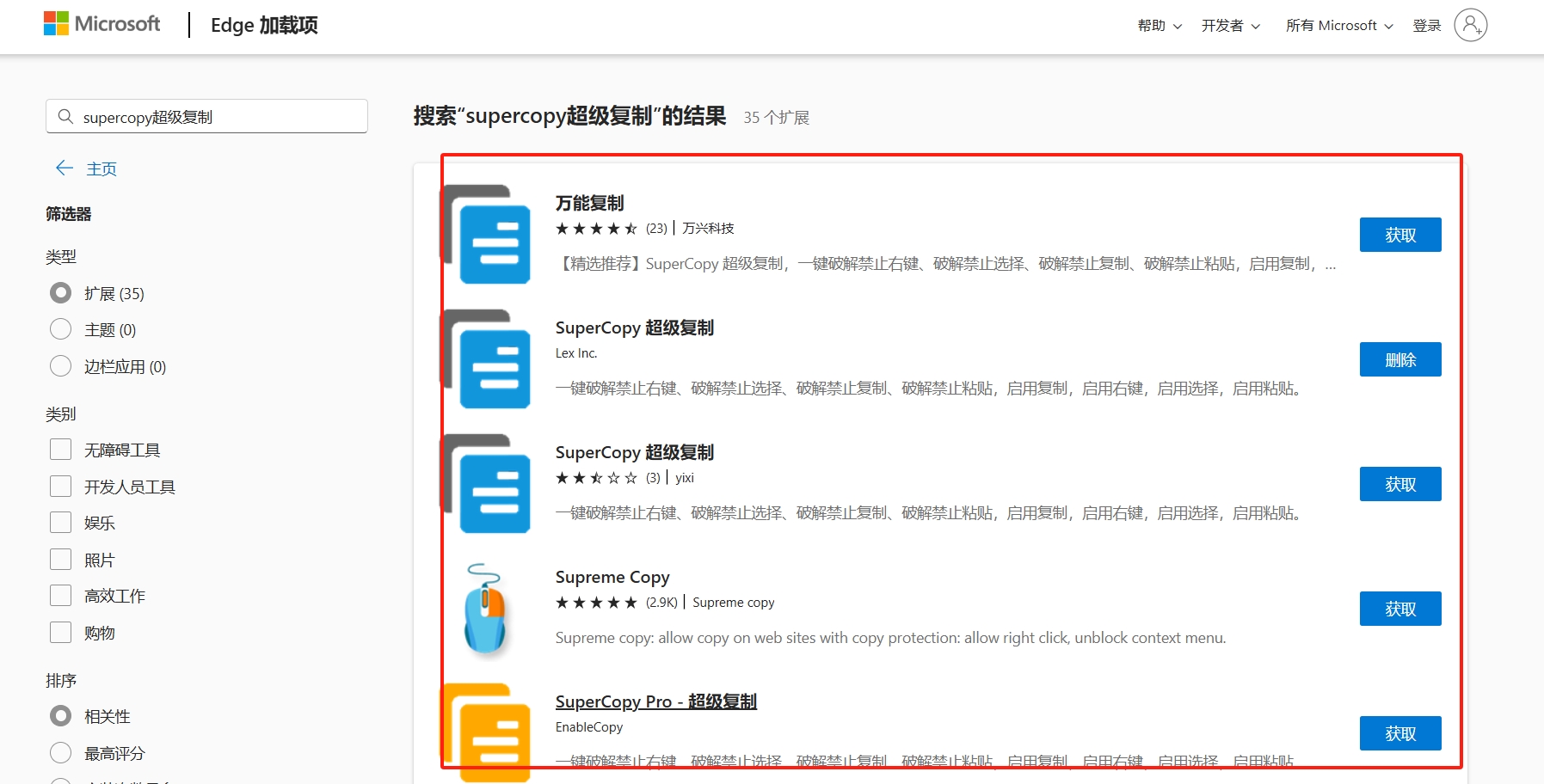Screen dimensions: 1544x784
Task: Click the orange SuperCopy Pro icon
Action: [488, 732]
